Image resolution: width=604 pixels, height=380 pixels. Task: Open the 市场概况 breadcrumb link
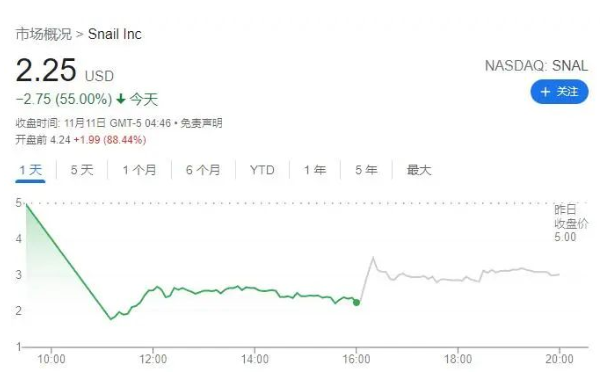click(44, 34)
